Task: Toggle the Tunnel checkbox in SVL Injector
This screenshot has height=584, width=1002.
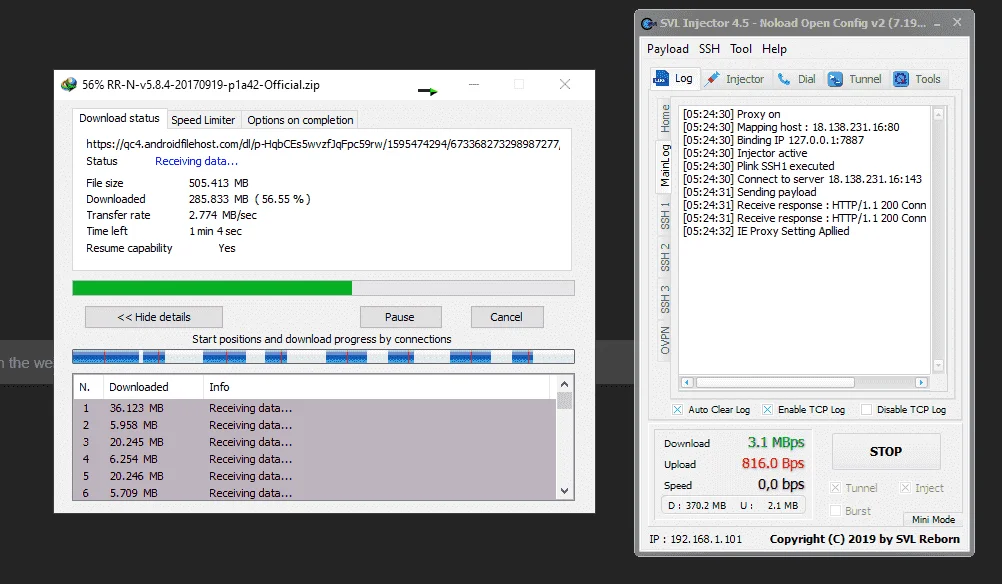Action: [x=835, y=488]
